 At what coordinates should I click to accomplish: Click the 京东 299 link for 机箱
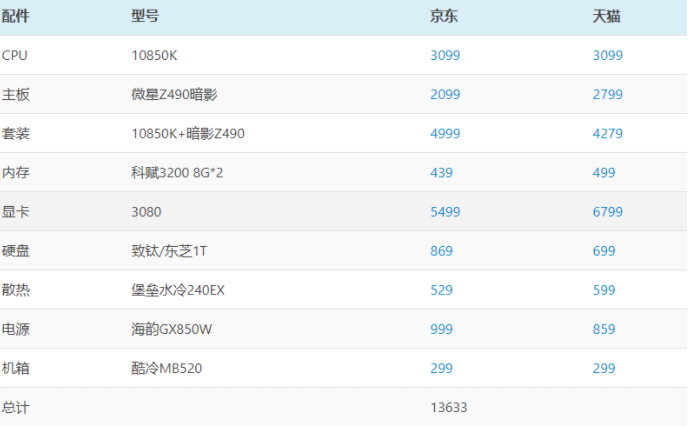(441, 368)
